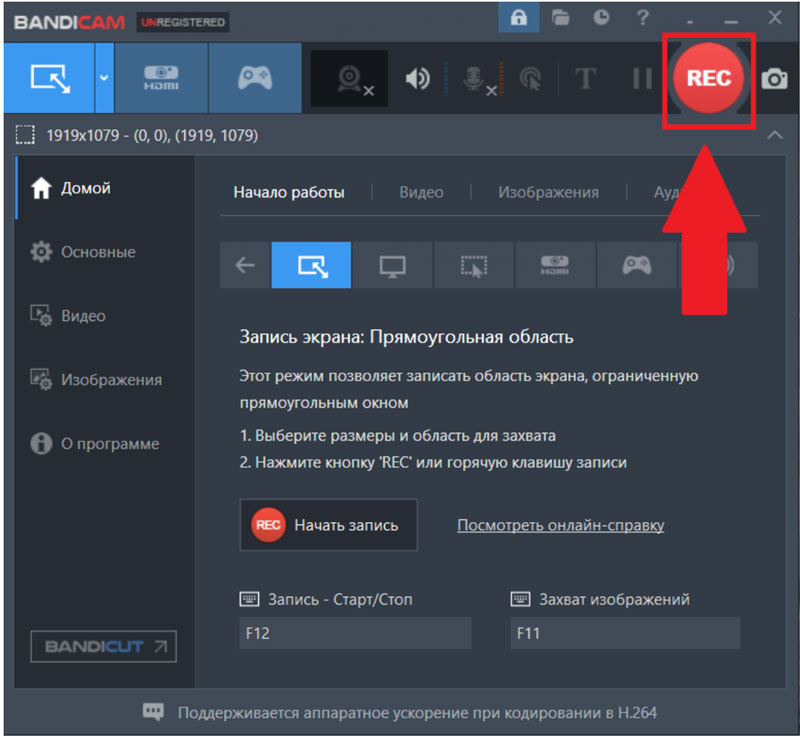Image resolution: width=800 pixels, height=738 pixels.
Task: Click the dashed selection area icon
Action: (x=25, y=135)
